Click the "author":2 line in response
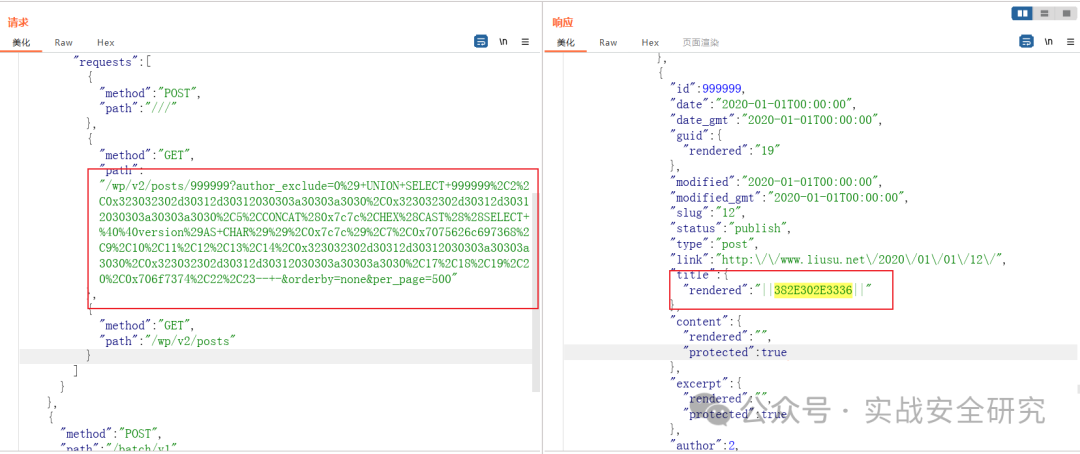 [x=704, y=446]
